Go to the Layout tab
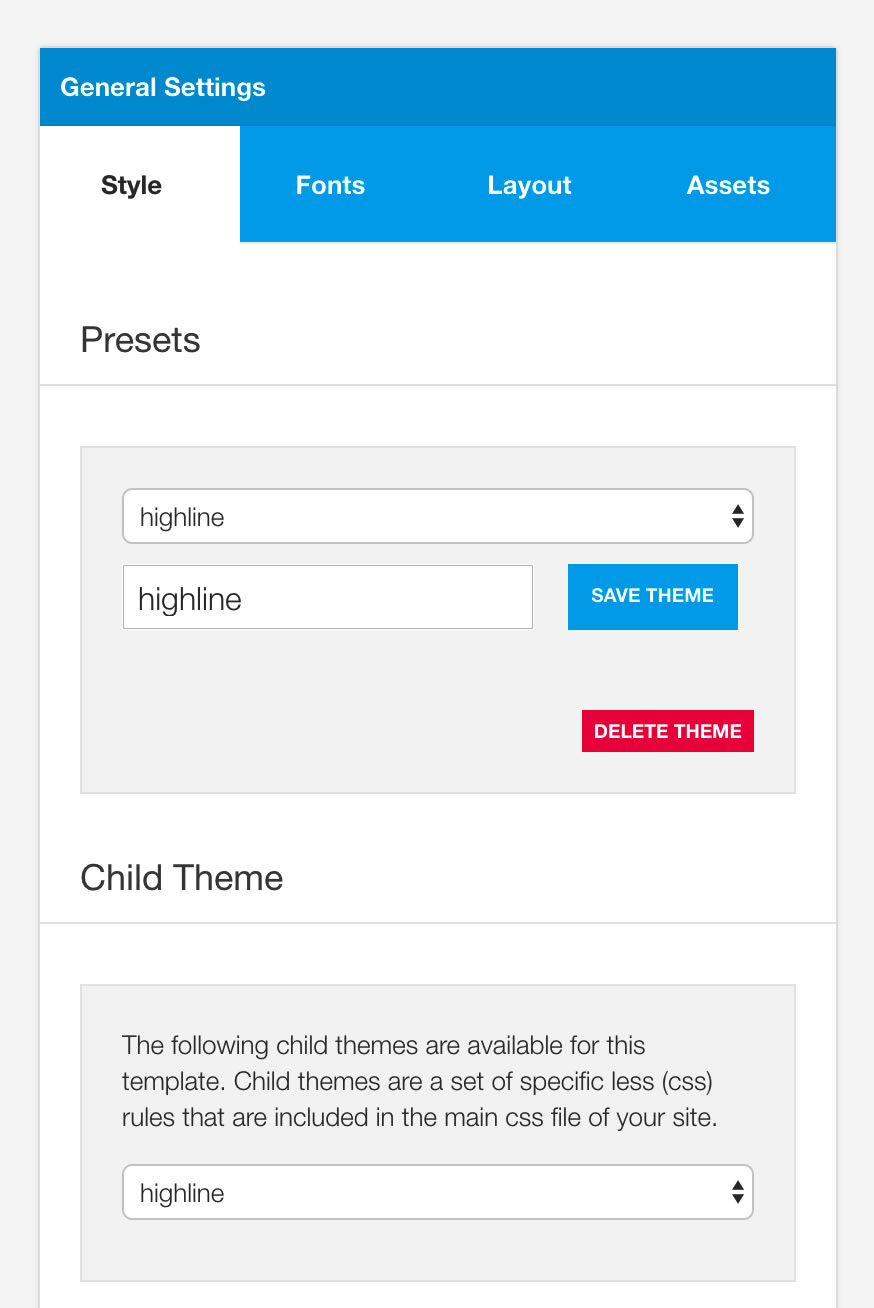 coord(529,185)
